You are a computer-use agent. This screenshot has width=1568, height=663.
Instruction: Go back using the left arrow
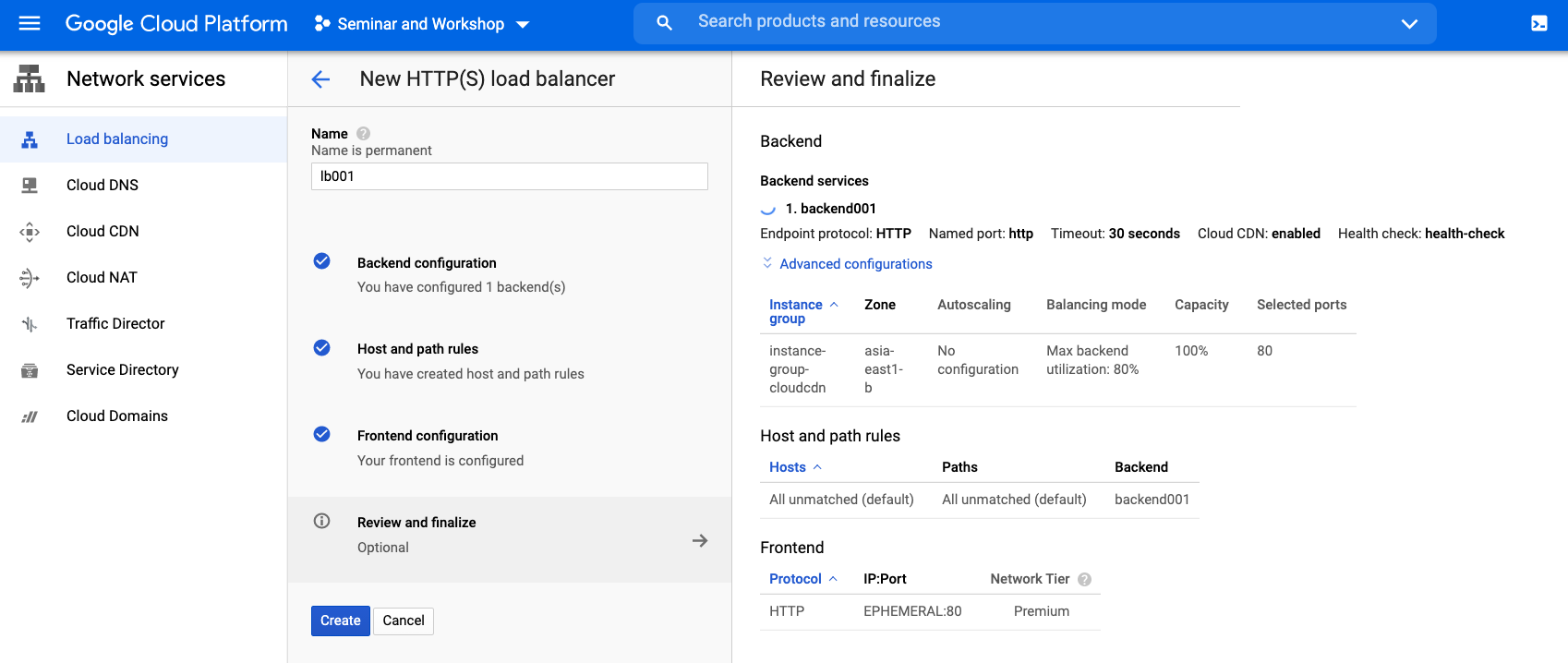coord(320,79)
